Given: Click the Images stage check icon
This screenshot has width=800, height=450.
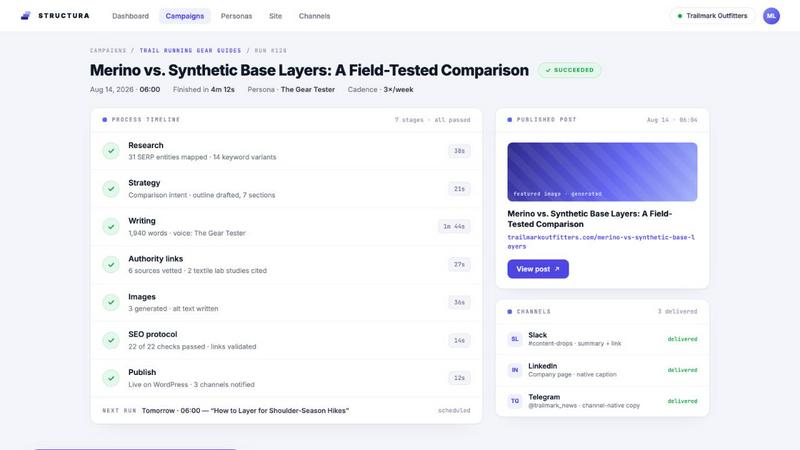Looking at the screenshot, I should tap(111, 302).
